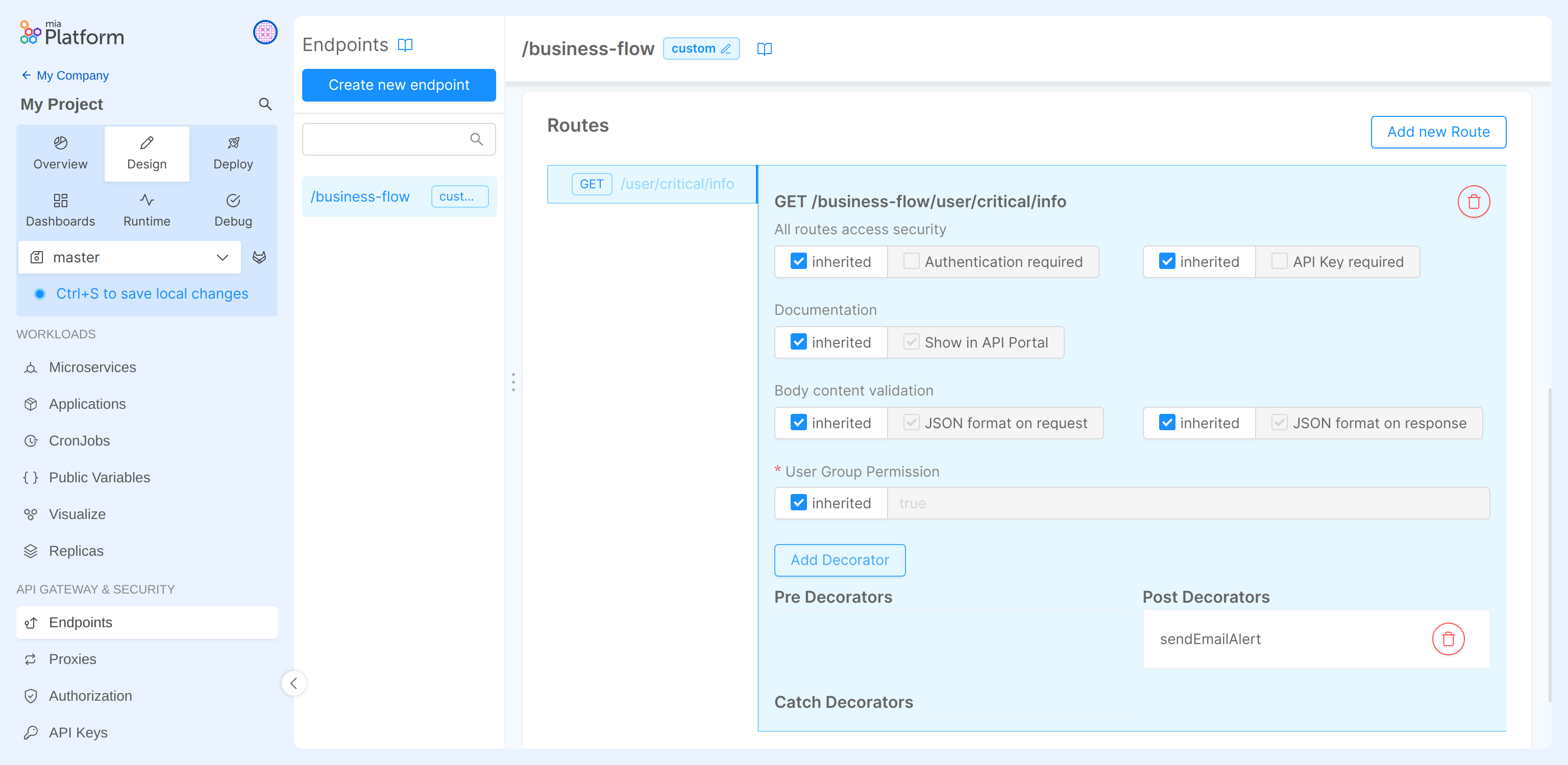Viewport: 1568px width, 765px height.
Task: Click the GitLab fox icon beside the branch selector
Action: click(259, 257)
